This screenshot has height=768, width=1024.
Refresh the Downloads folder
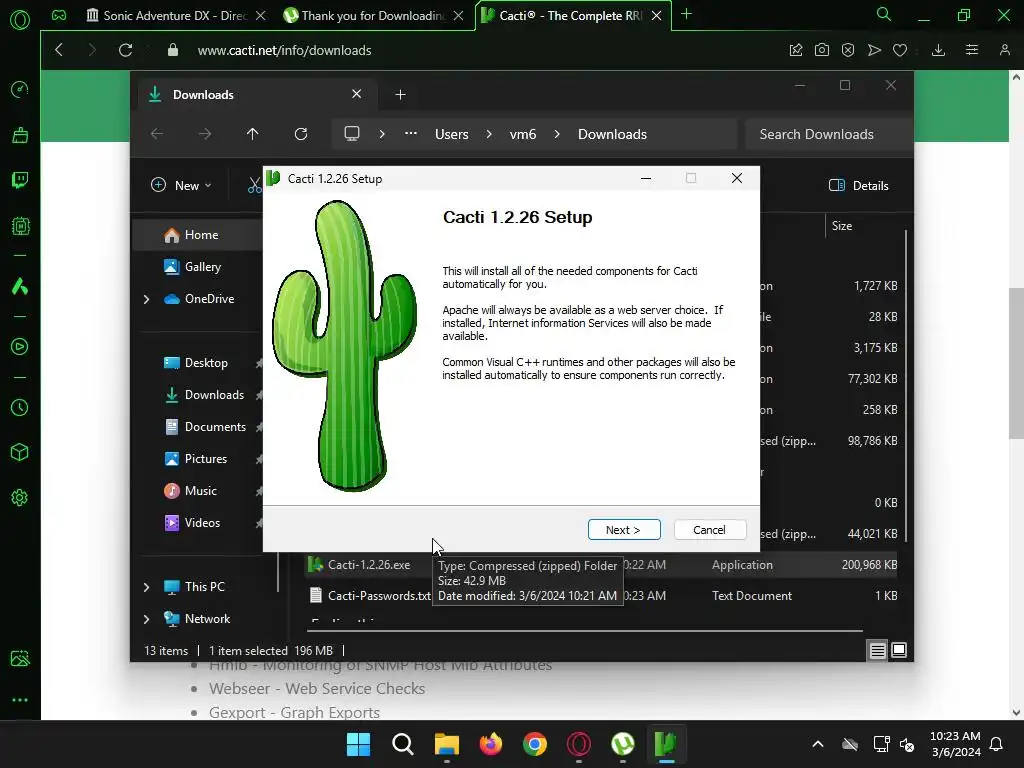(x=300, y=134)
